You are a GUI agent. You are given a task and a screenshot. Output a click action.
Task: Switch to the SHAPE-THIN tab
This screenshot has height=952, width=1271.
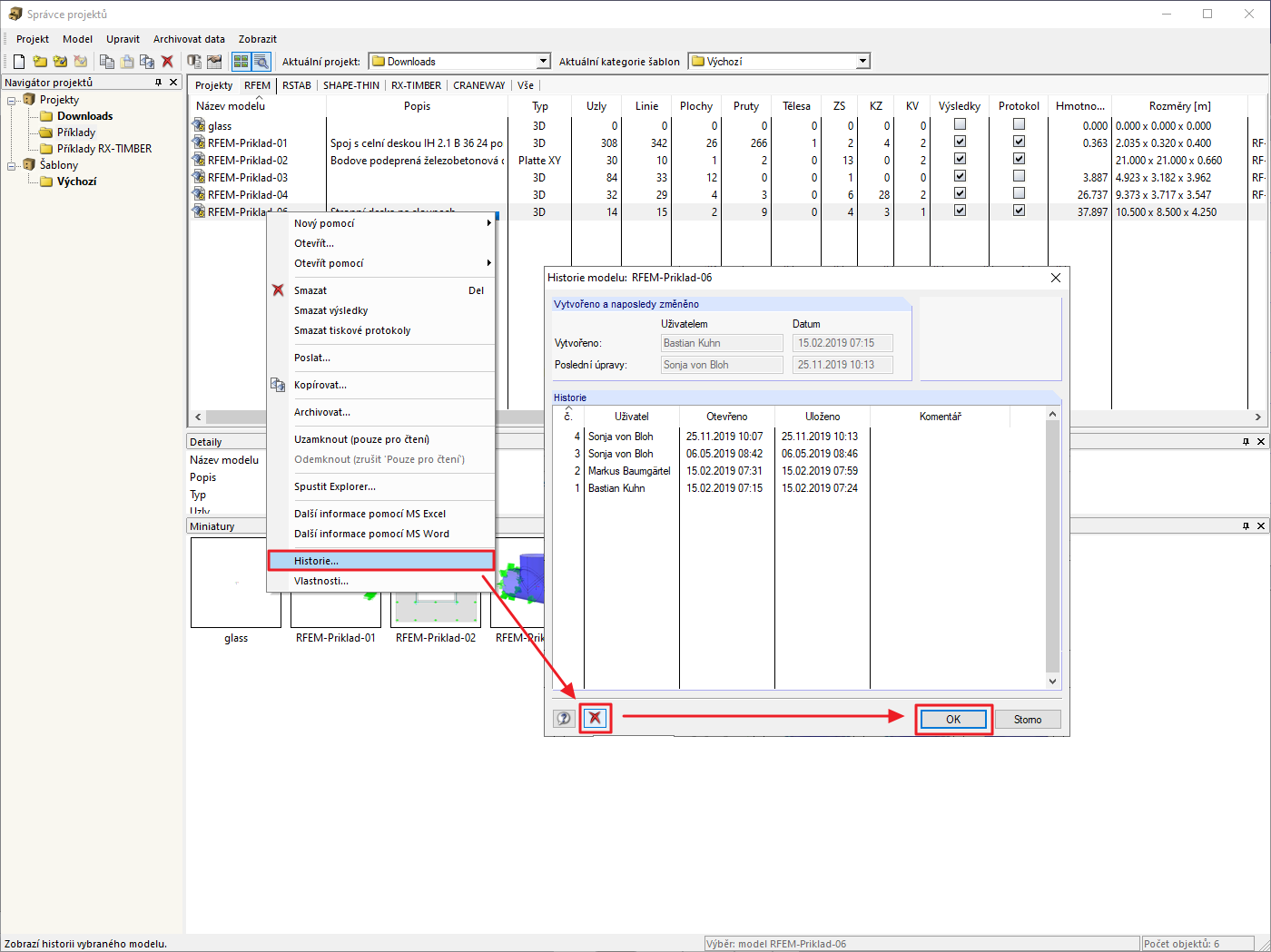(351, 85)
